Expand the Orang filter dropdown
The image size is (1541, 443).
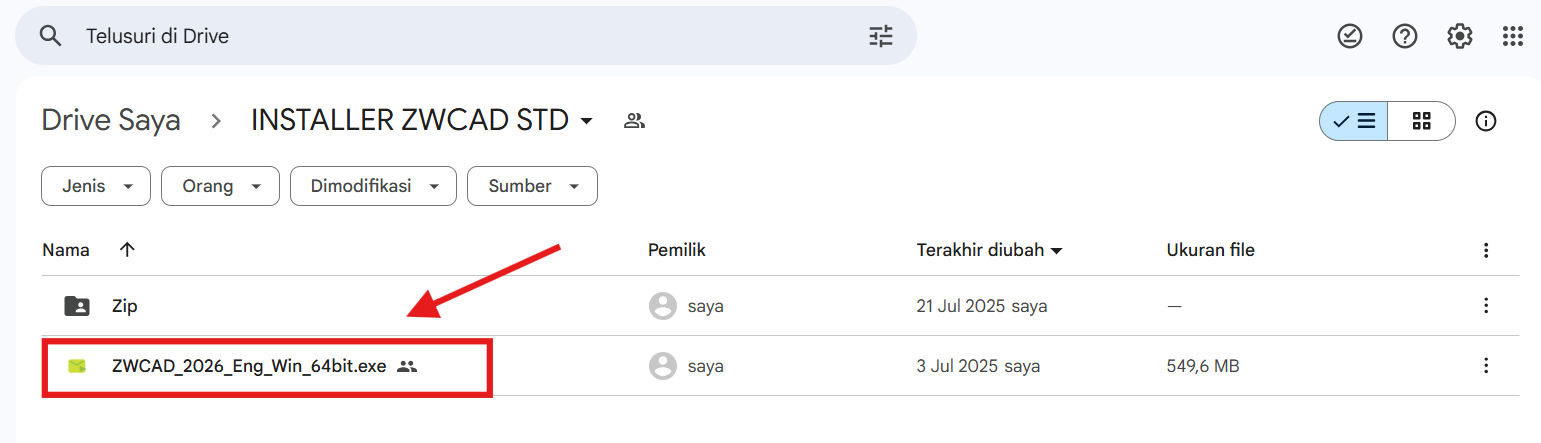(x=222, y=186)
